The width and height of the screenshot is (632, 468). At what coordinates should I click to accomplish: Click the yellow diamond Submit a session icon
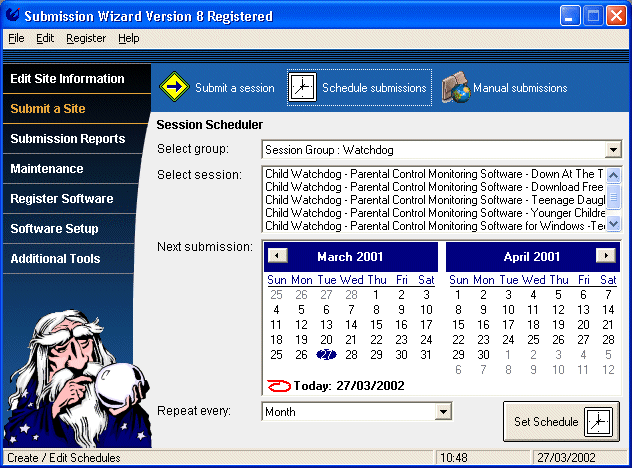click(174, 87)
